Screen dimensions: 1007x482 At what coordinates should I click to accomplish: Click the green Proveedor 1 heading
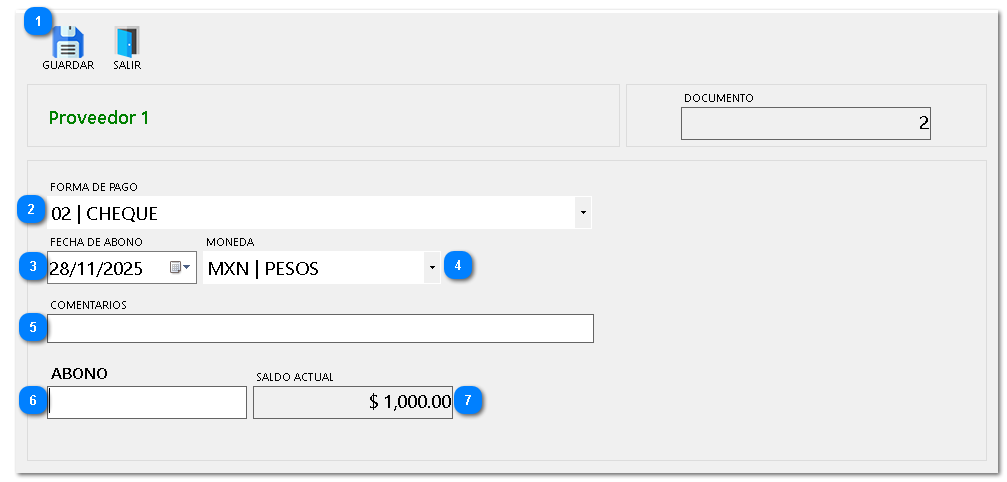[99, 117]
